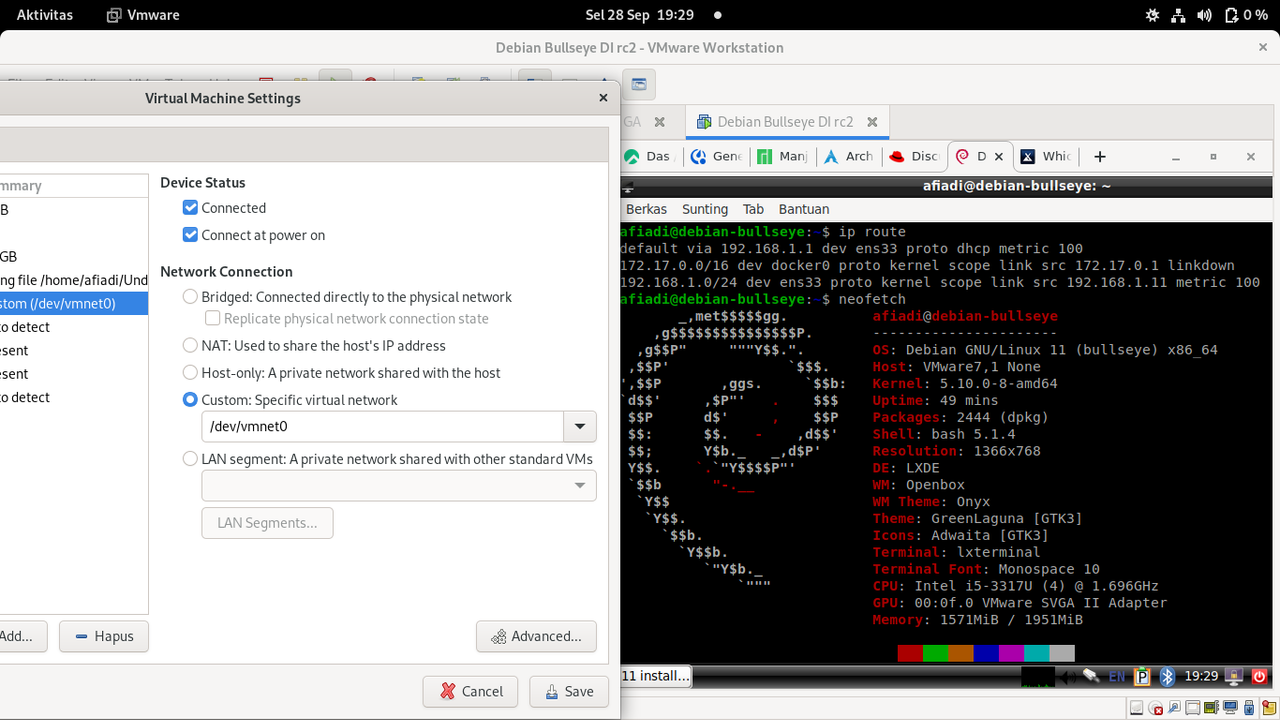Click Cancel in Virtual Machine Settings
This screenshot has width=1280, height=720.
point(470,691)
